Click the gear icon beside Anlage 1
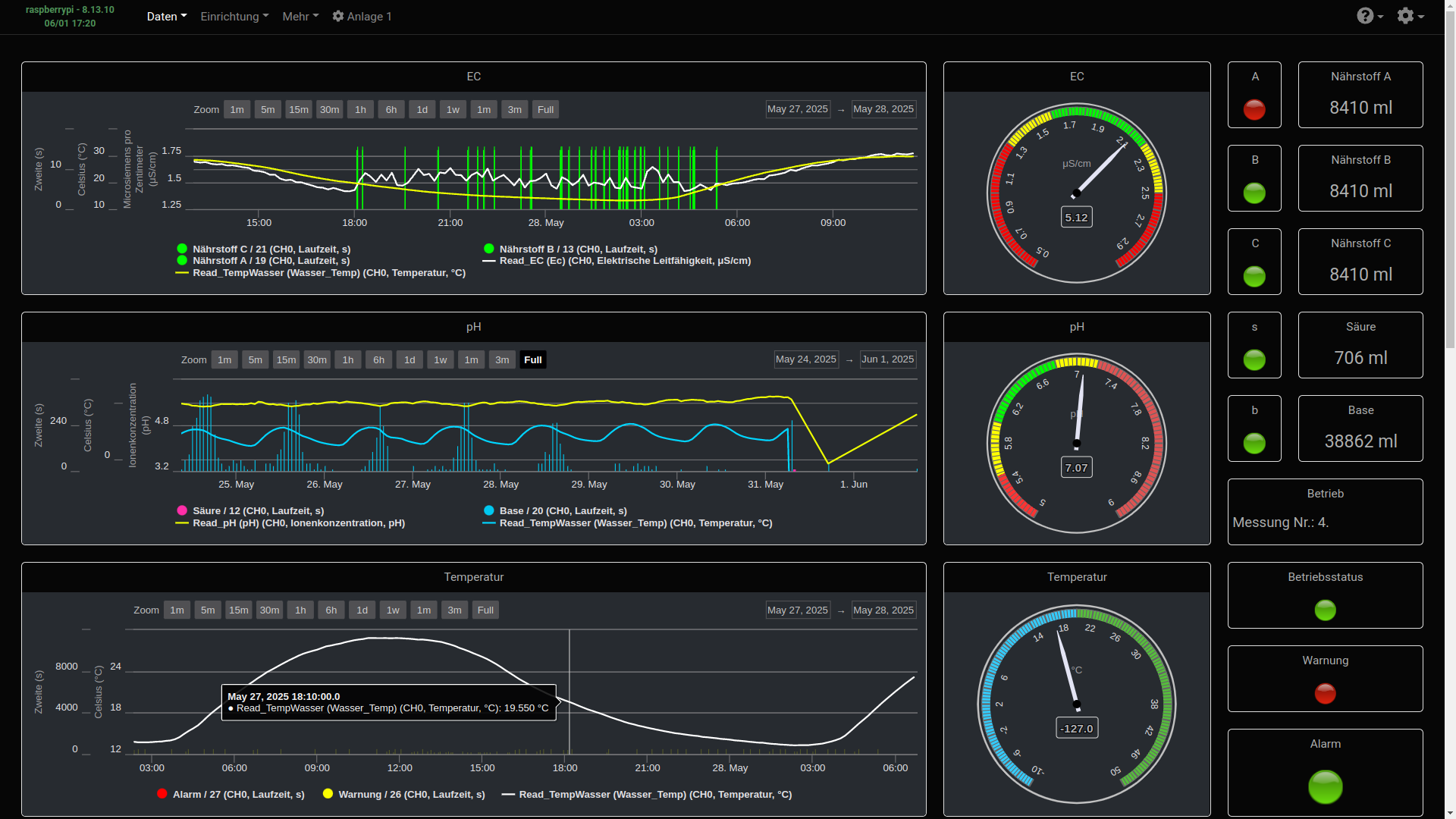This screenshot has height=819, width=1456. click(x=338, y=16)
